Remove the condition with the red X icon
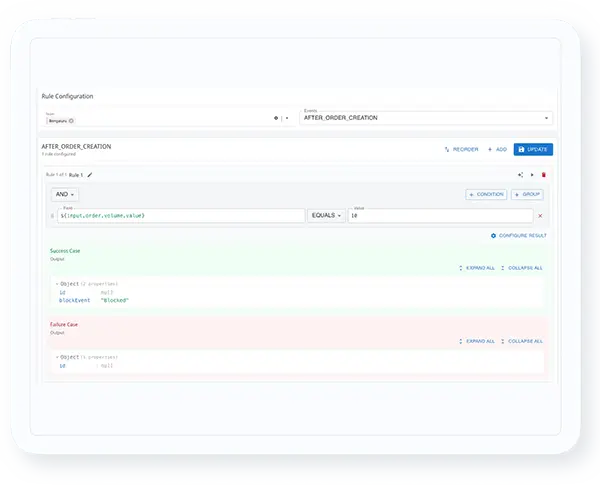The height and width of the screenshot is (485, 600). [540, 216]
